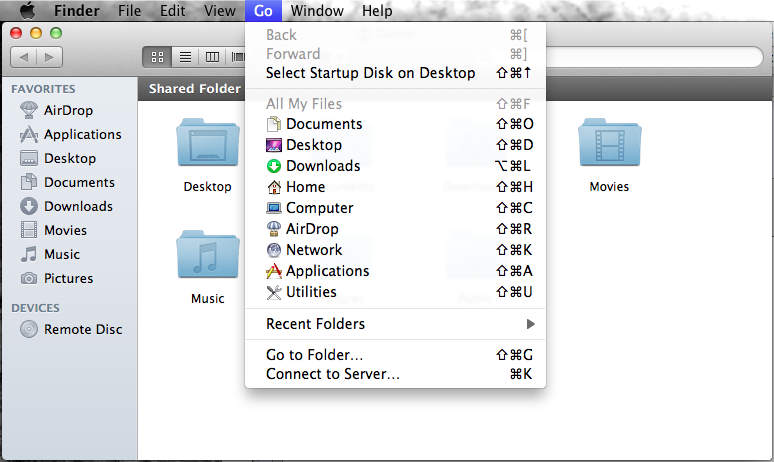Click the DEVICES sidebar heading
Viewport: 774px width, 462px height.
click(x=36, y=308)
